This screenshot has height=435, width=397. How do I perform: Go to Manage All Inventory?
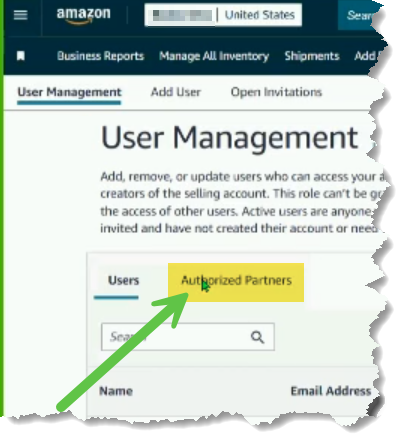(x=214, y=56)
